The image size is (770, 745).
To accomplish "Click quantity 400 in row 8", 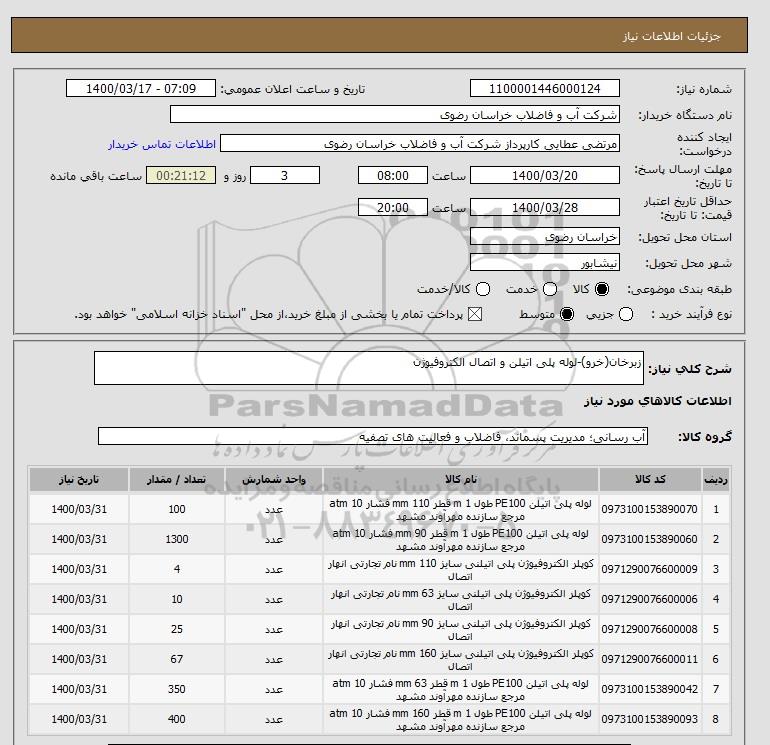I will (x=177, y=719).
